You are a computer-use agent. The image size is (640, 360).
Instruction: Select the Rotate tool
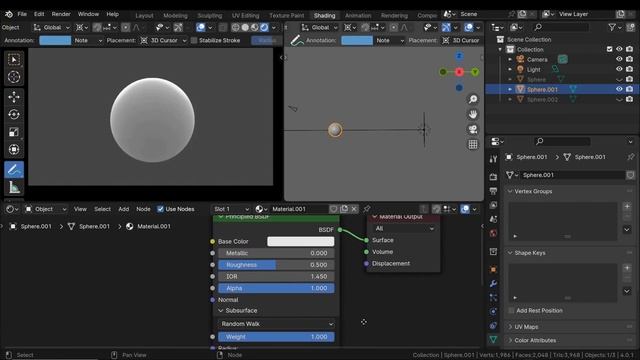tap(14, 114)
